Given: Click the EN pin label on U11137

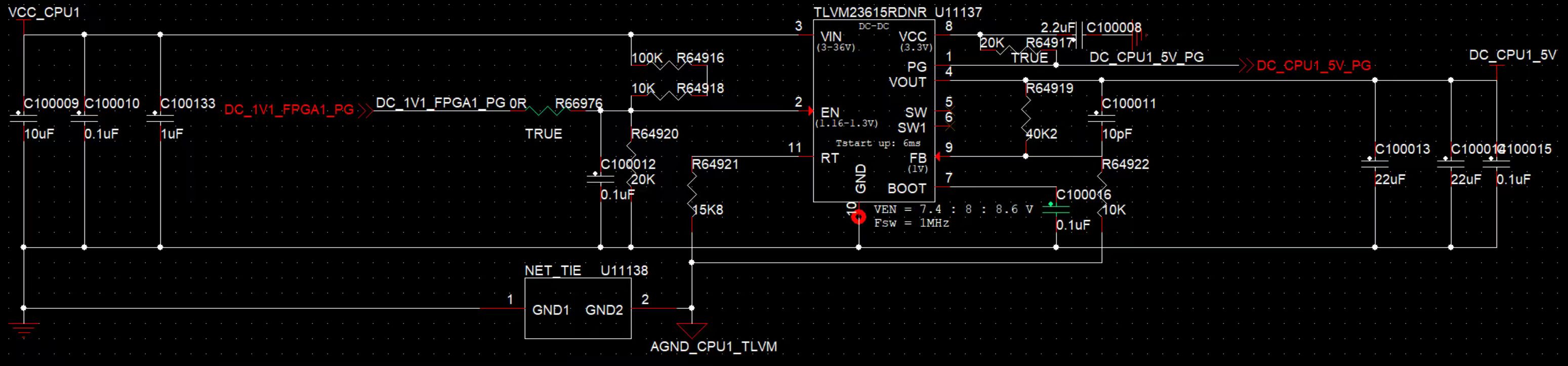Looking at the screenshot, I should (830, 113).
